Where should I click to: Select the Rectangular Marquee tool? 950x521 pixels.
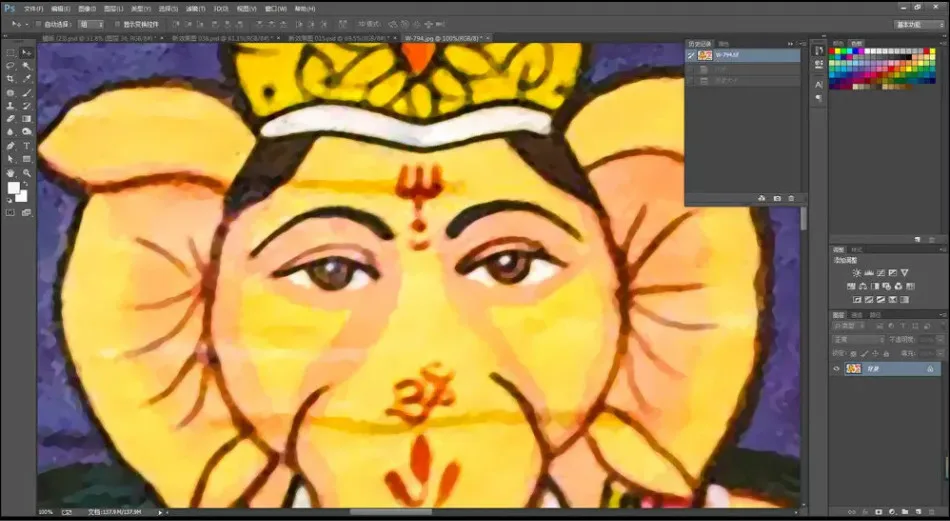point(11,53)
